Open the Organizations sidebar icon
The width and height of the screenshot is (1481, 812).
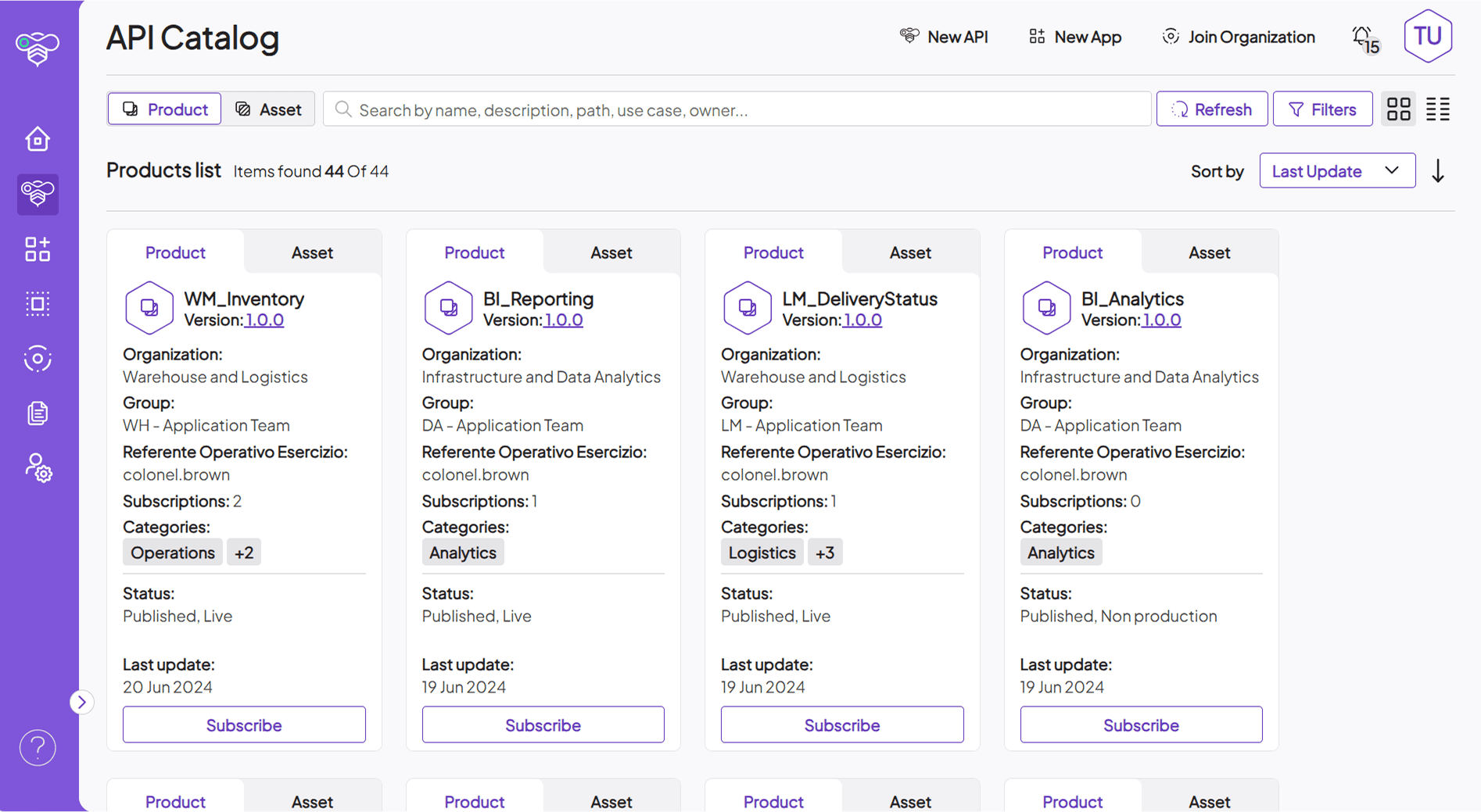37,359
